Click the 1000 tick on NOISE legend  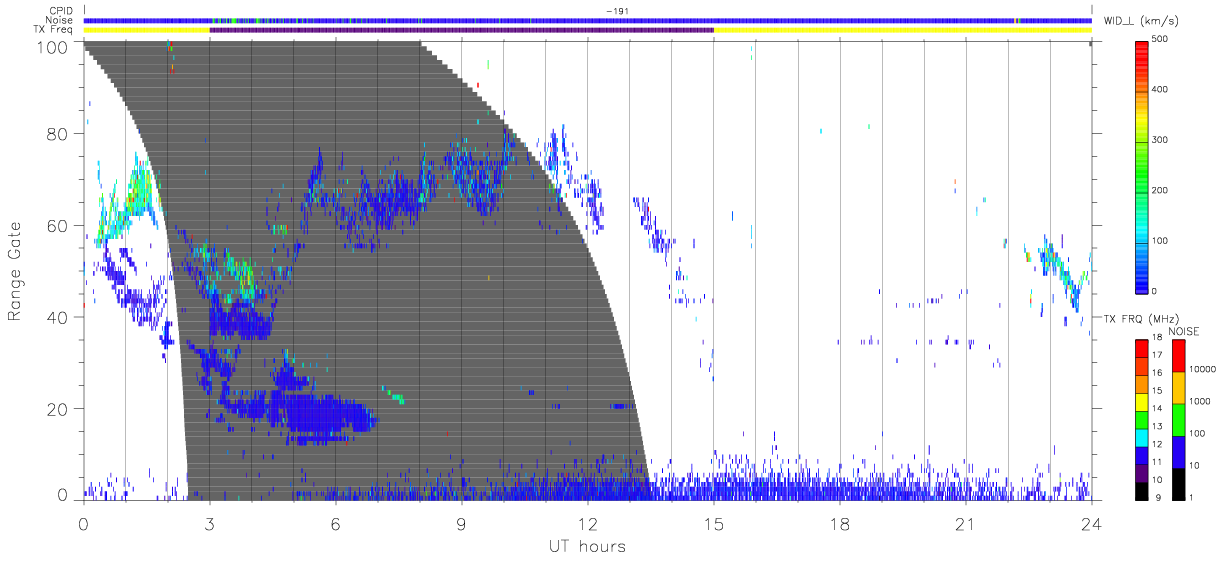1200,401
